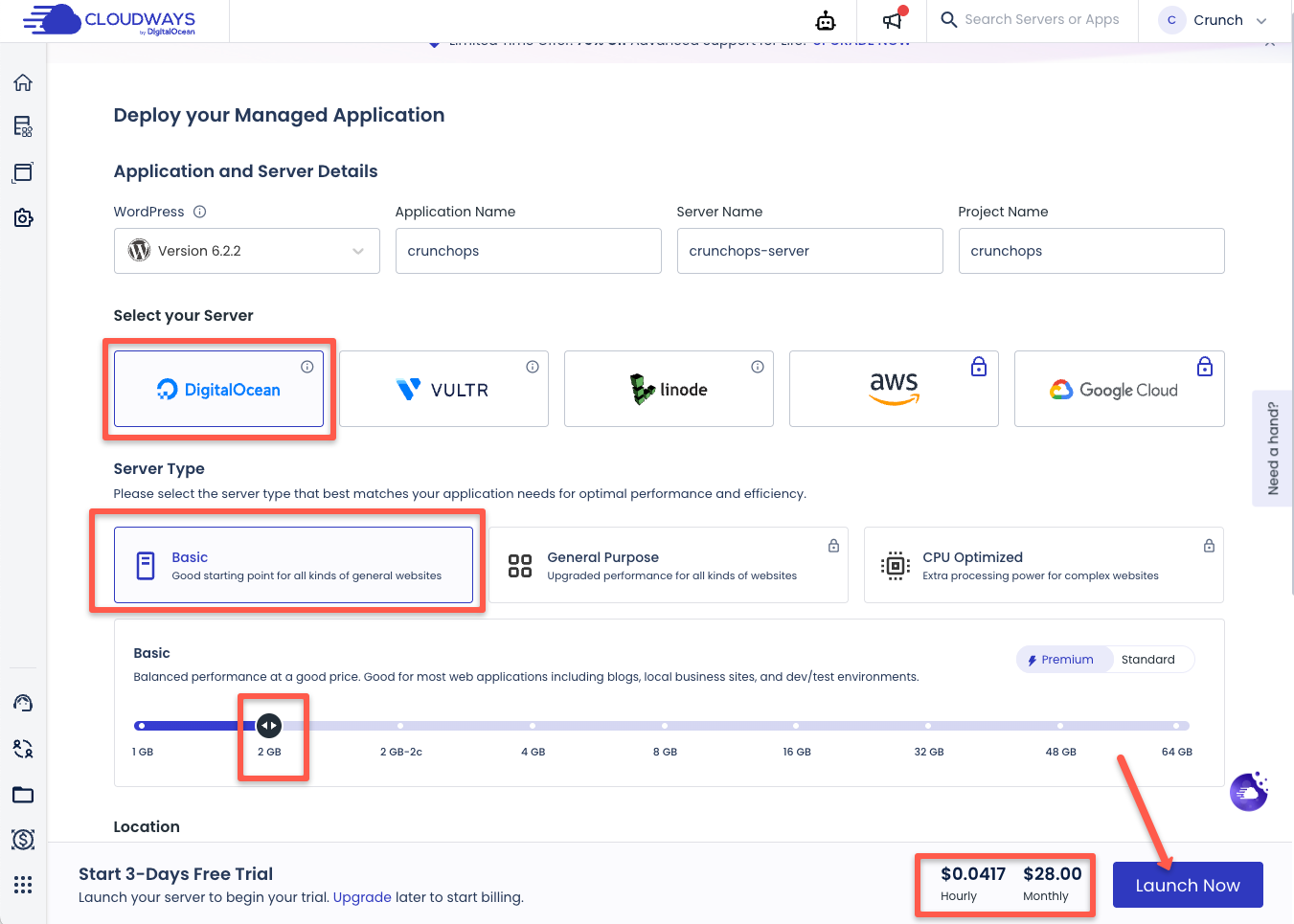Set server size slider to 2 GB-2c
Screen dimensions: 1294x924
point(400,726)
